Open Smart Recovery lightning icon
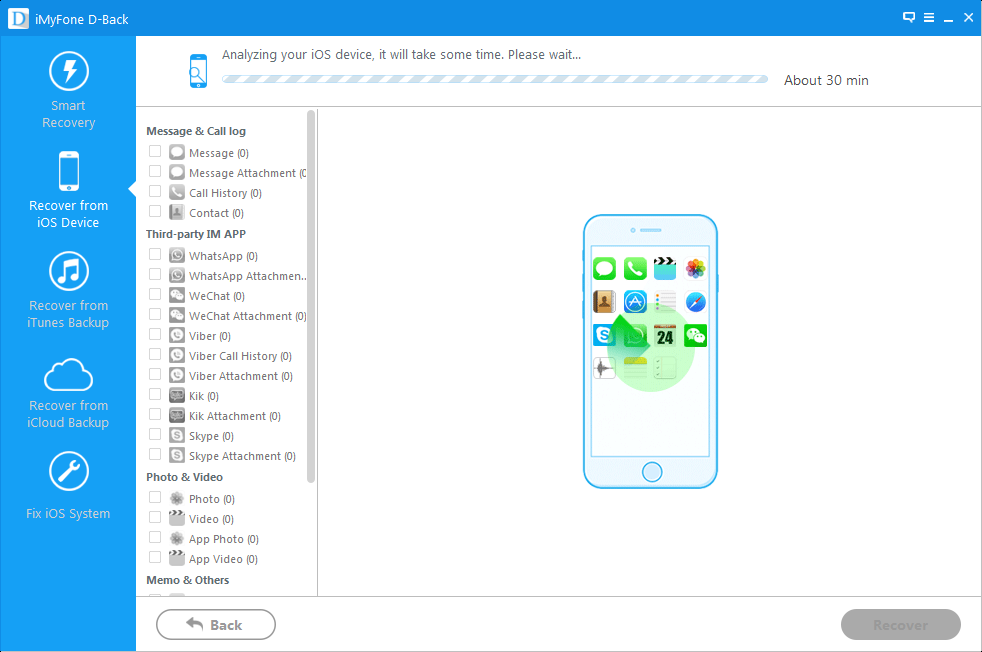Screen dimensions: 982x652 coord(69,71)
